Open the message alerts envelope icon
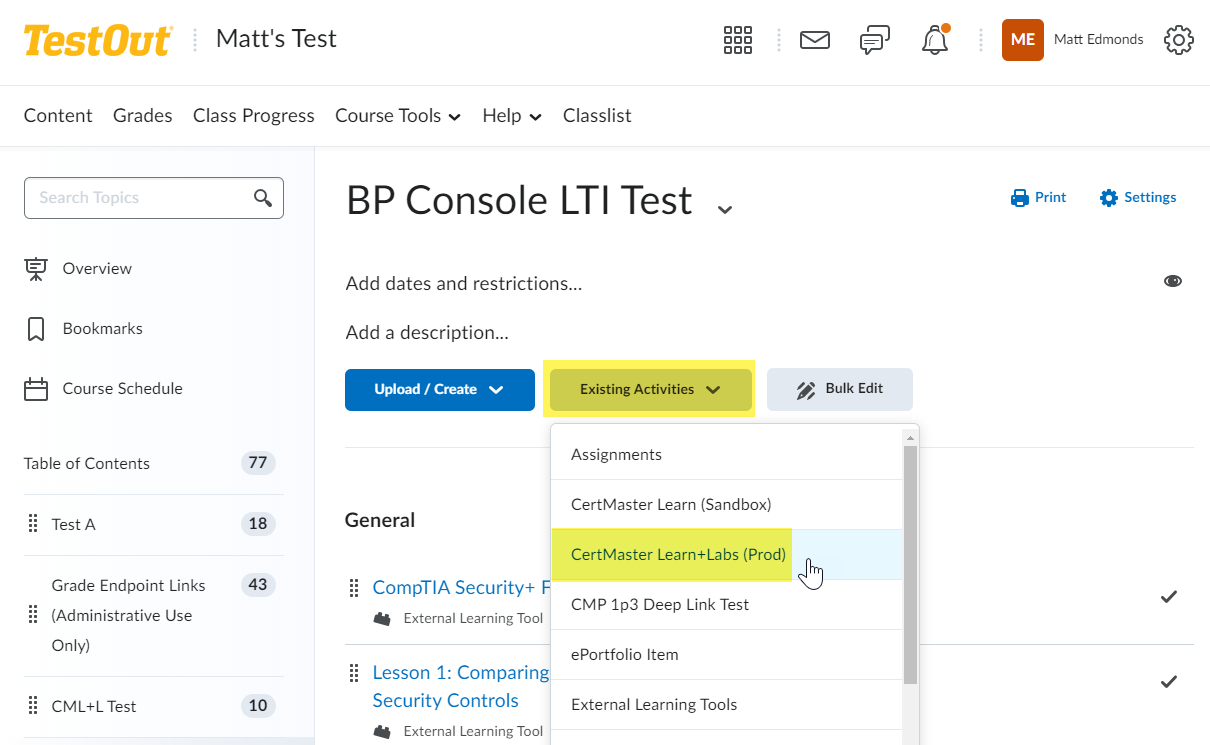 (814, 40)
